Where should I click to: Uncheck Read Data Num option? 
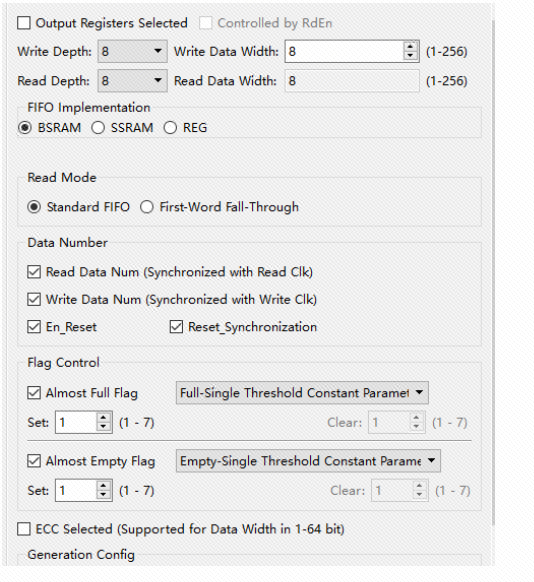[34, 272]
